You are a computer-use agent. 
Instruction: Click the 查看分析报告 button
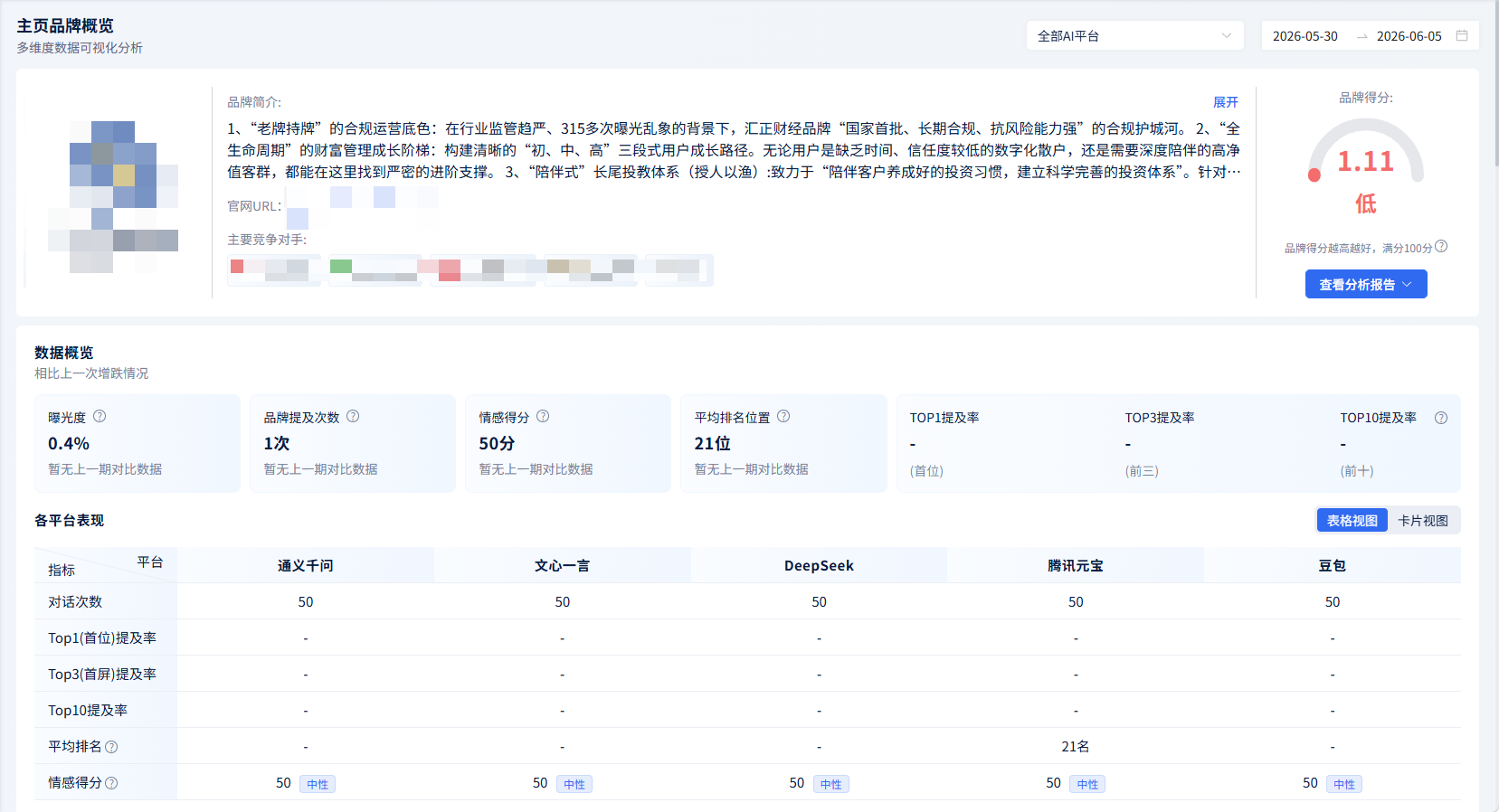pos(1366,284)
